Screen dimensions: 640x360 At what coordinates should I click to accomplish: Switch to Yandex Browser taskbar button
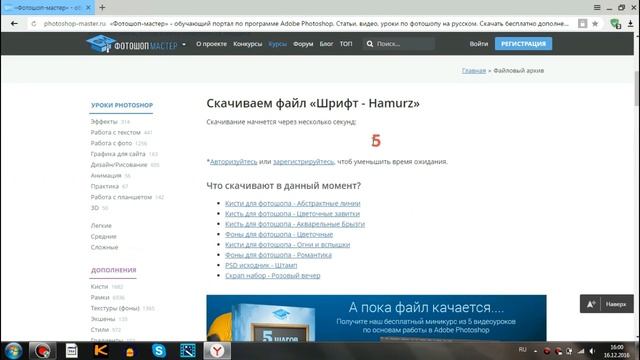pos(217,351)
